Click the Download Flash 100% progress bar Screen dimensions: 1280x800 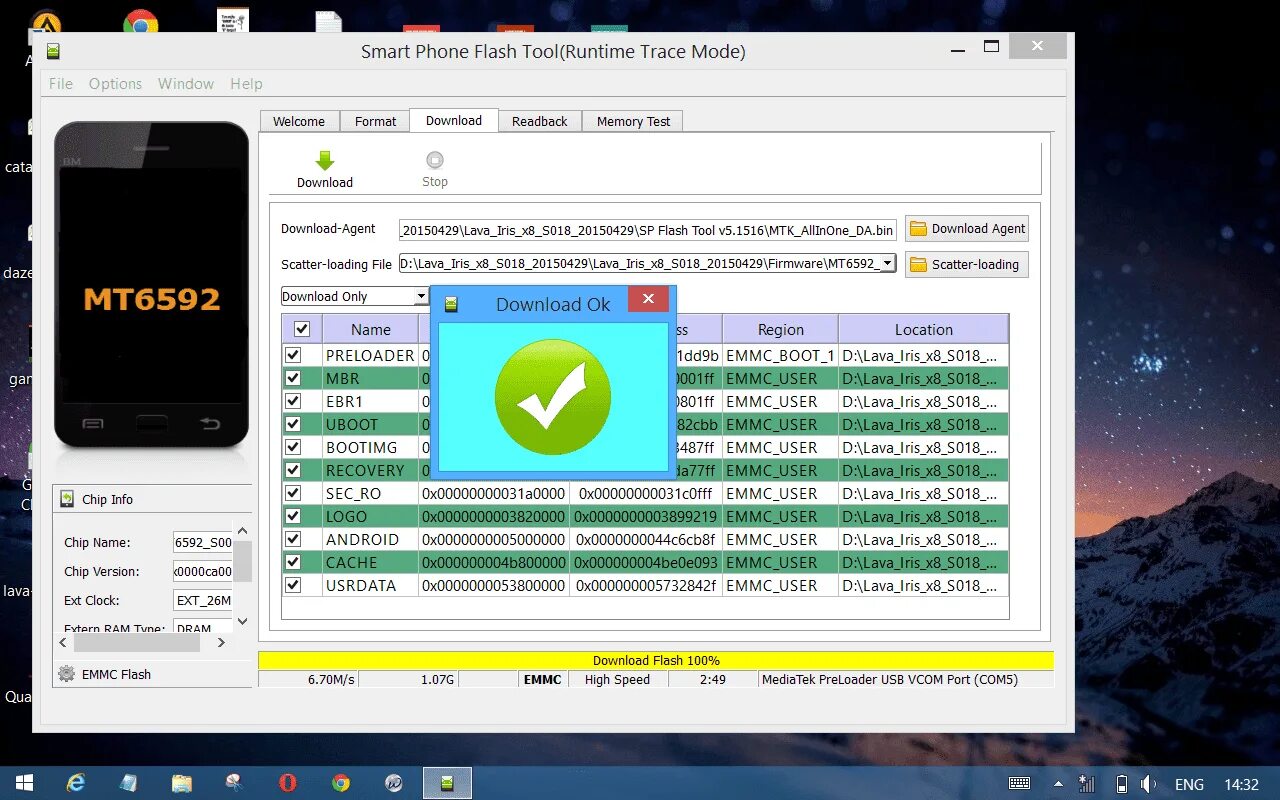tap(656, 660)
